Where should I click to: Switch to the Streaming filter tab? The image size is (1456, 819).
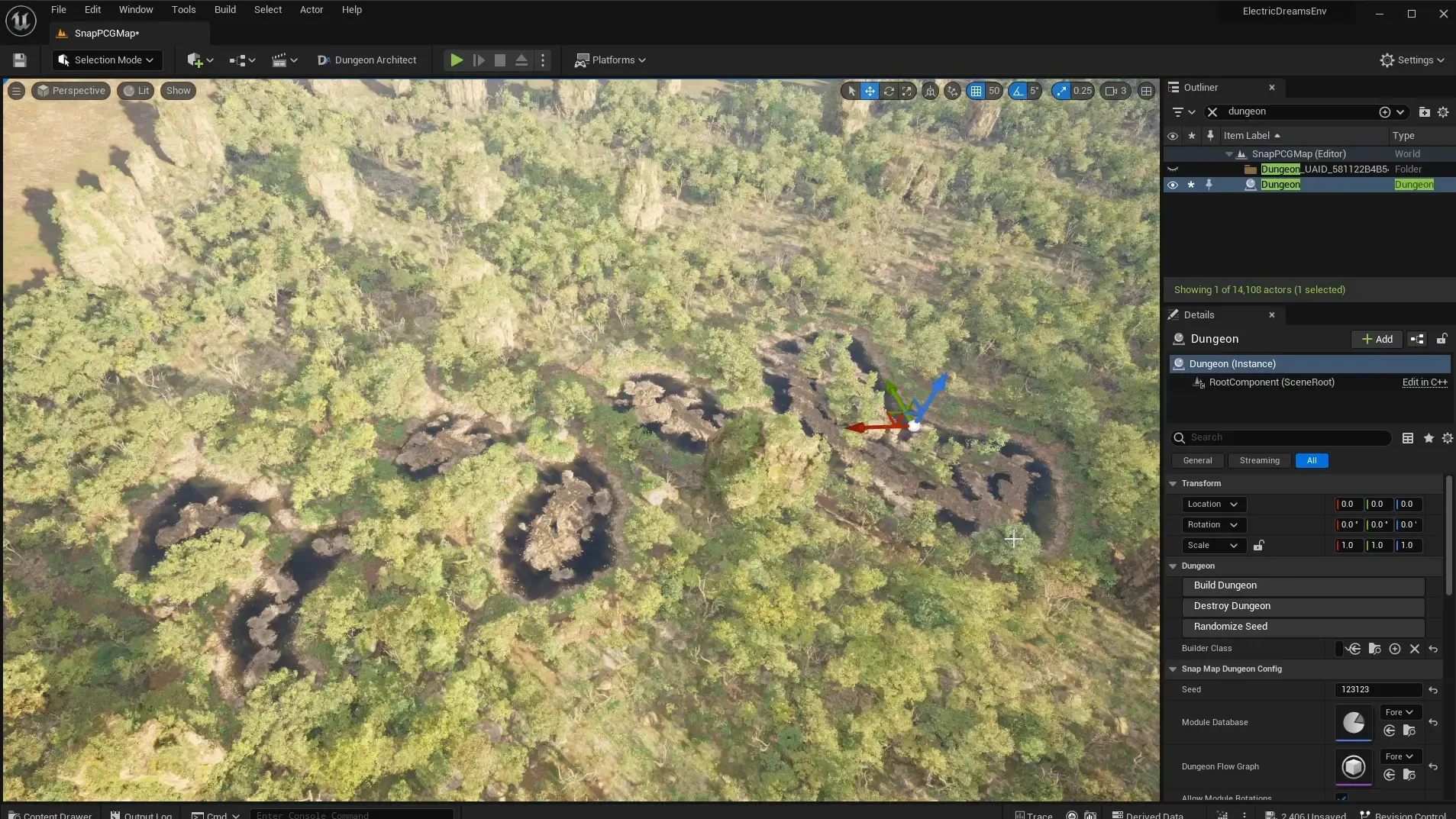click(1259, 461)
